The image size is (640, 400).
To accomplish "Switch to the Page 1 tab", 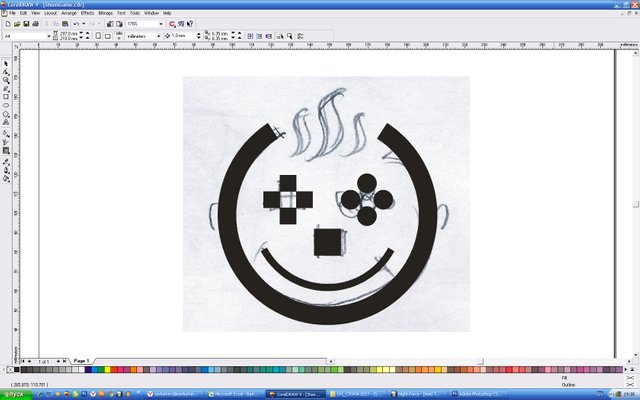I will point(82,361).
